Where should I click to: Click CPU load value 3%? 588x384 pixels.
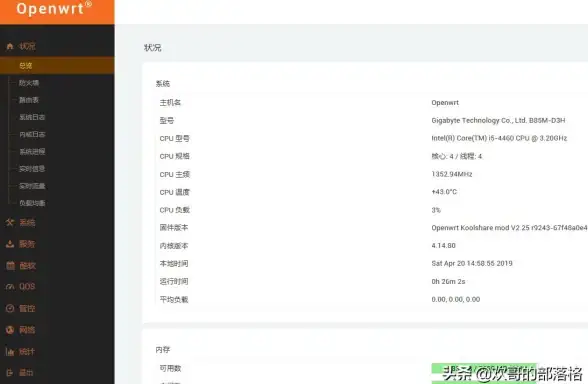tap(436, 210)
